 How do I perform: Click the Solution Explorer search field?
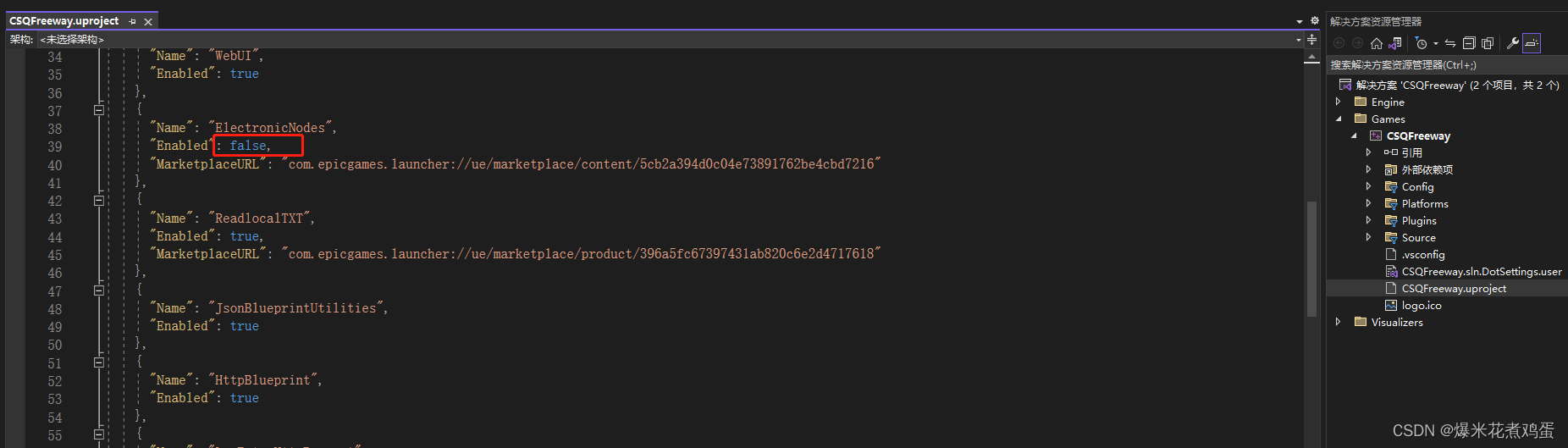(1447, 64)
